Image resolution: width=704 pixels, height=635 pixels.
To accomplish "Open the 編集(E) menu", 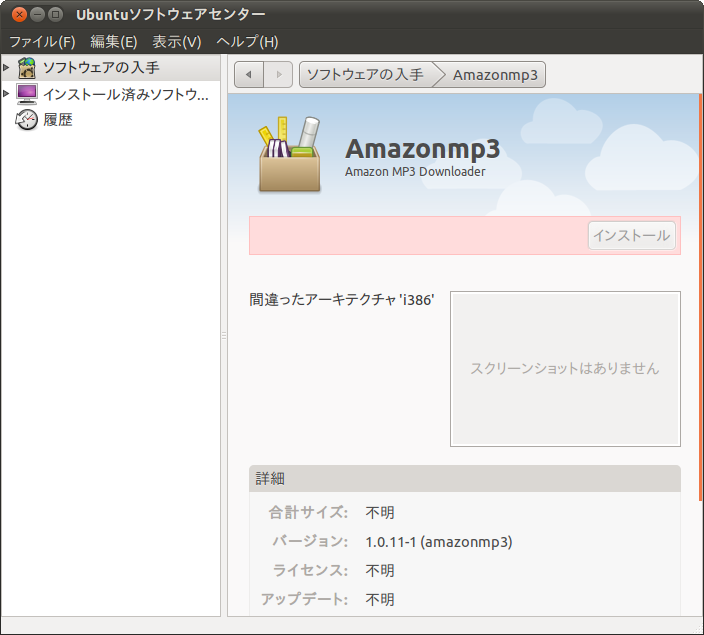I will [x=113, y=42].
